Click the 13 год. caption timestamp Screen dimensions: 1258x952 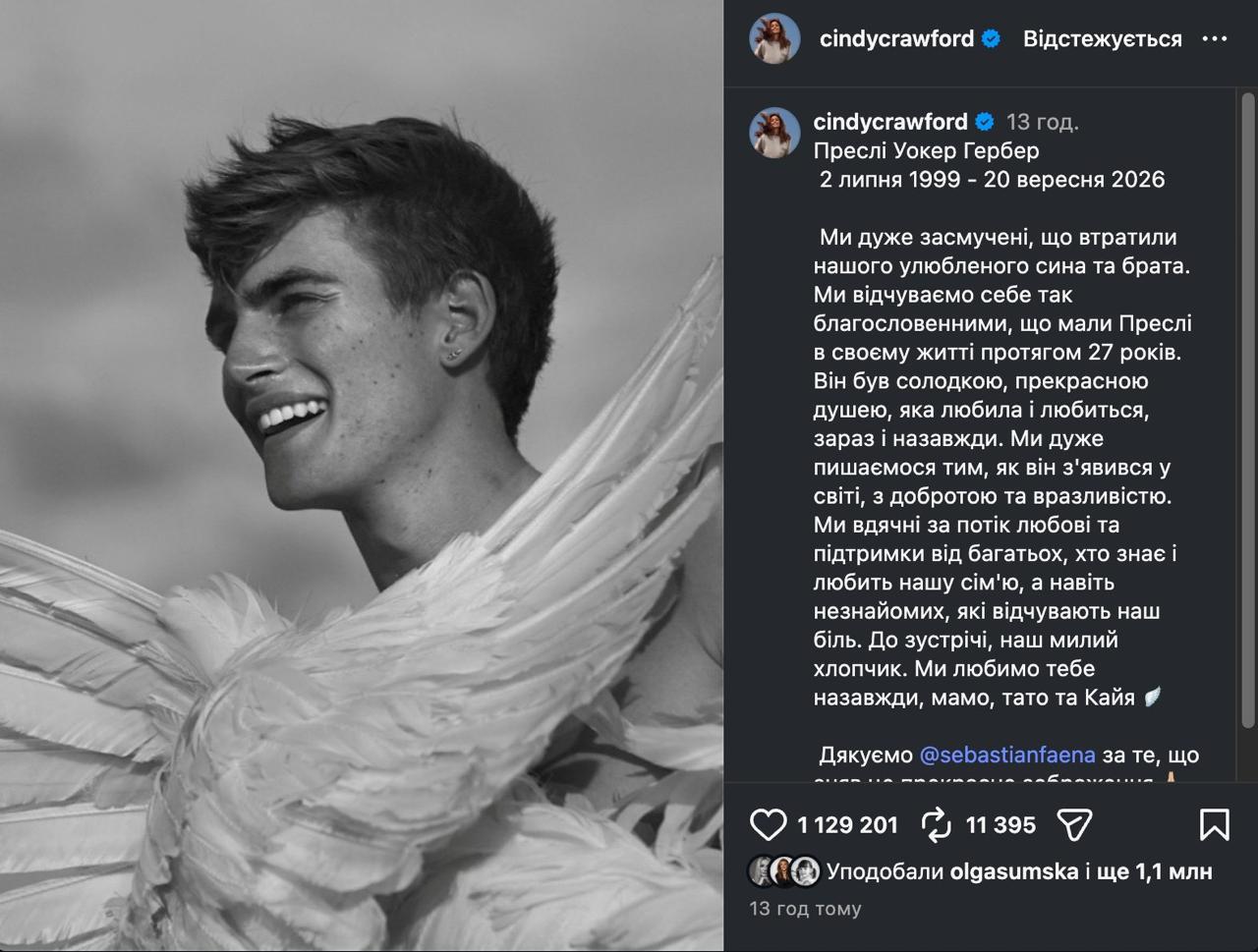(1042, 122)
